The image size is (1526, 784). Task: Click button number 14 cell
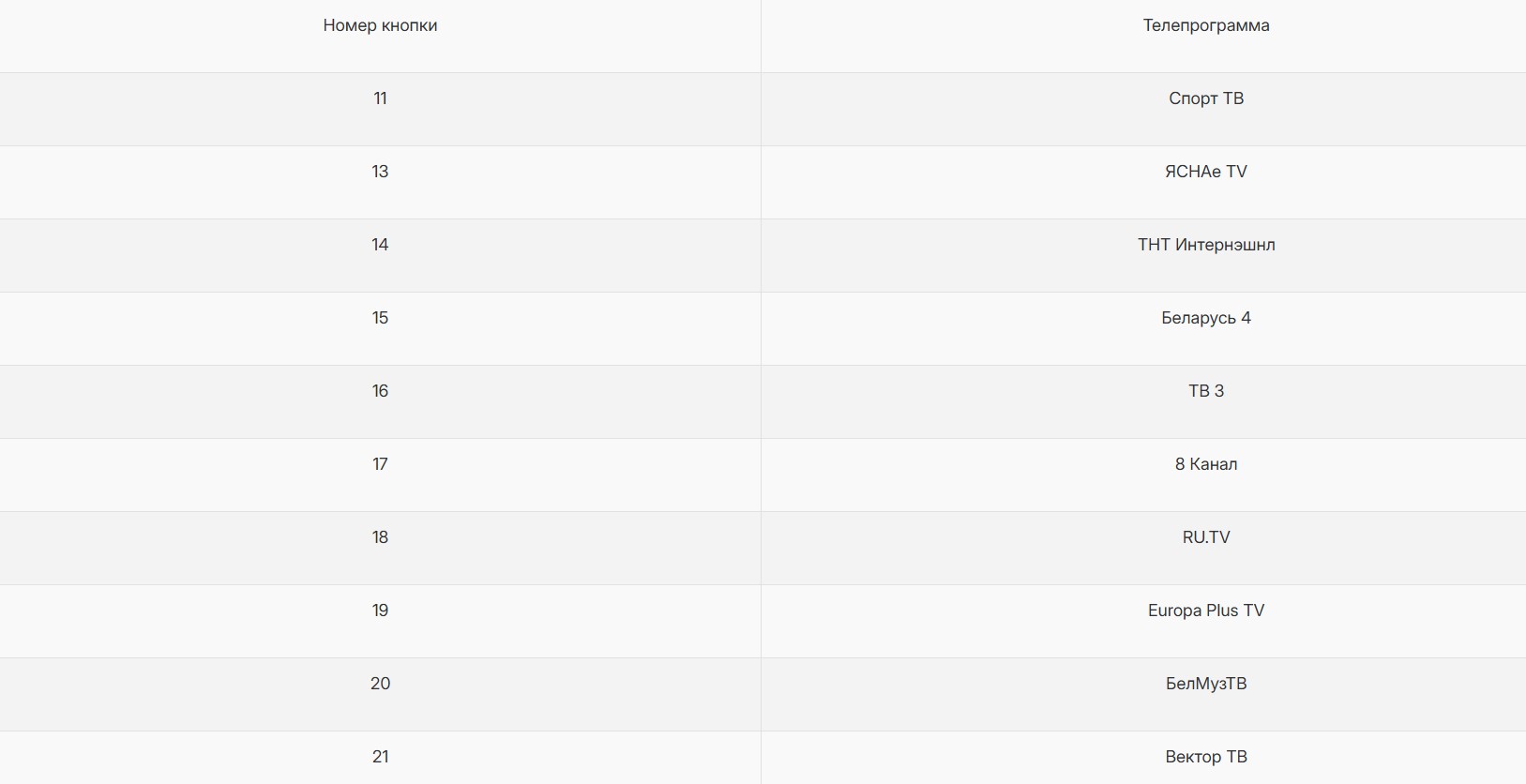point(380,246)
